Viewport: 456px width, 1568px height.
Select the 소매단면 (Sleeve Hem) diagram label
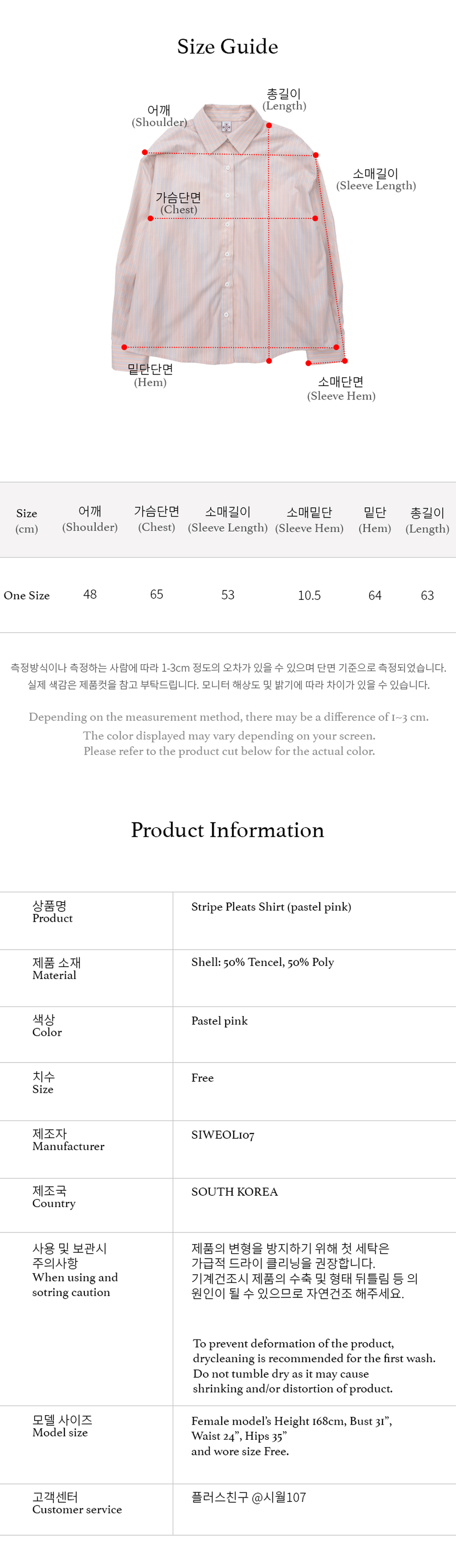341,389
